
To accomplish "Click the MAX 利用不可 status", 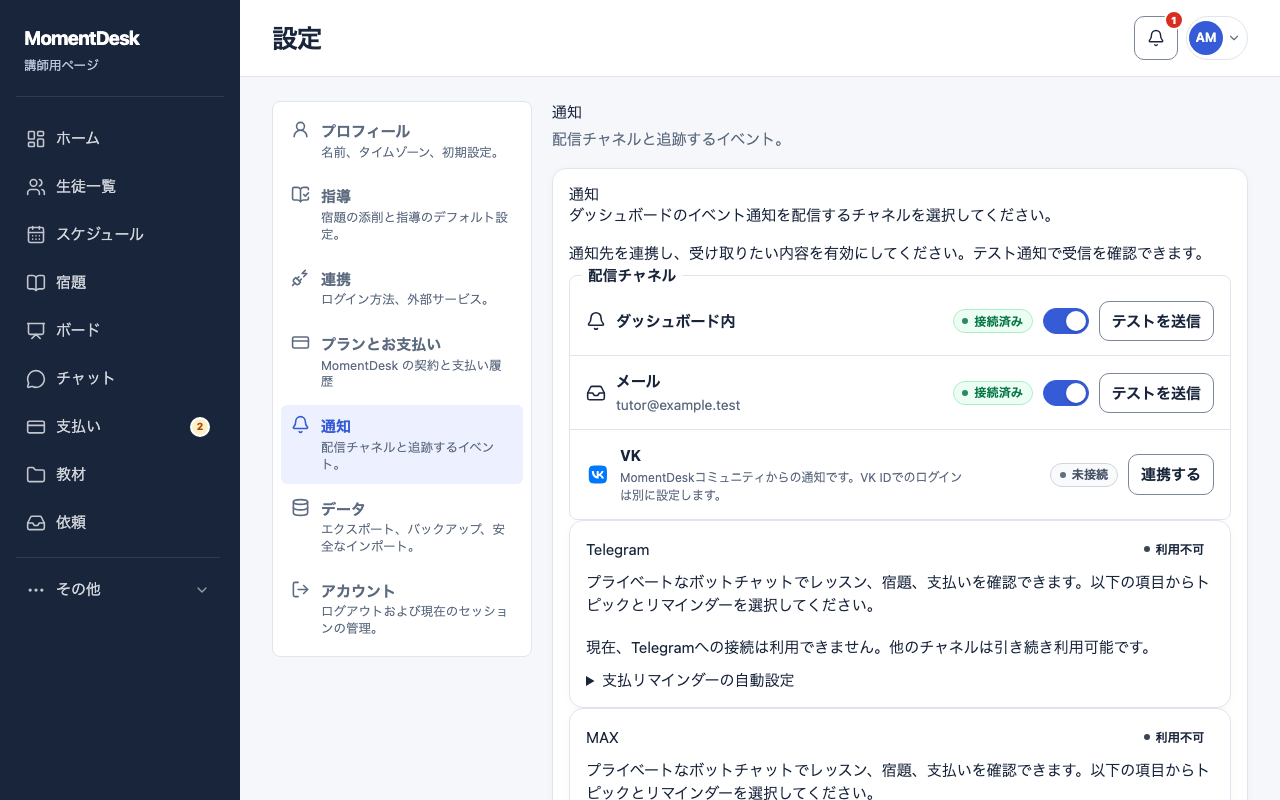I will (1174, 737).
